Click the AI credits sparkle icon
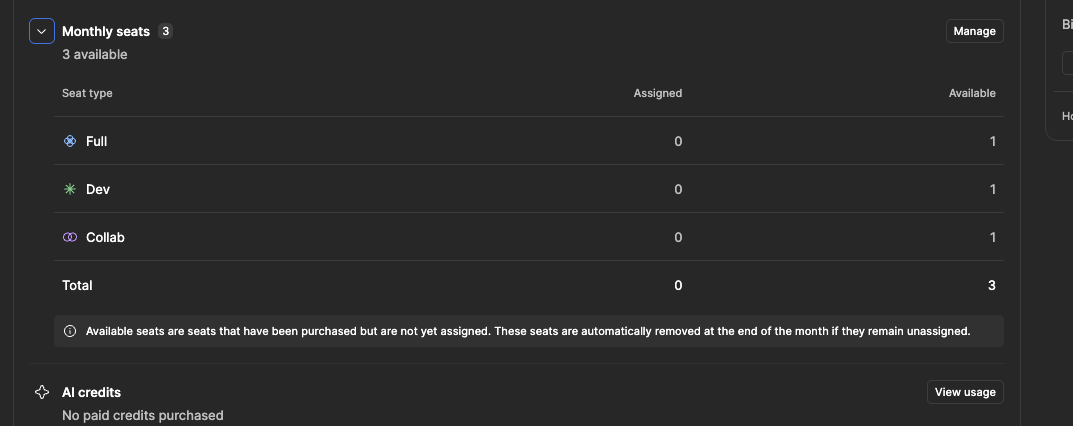The height and width of the screenshot is (426, 1073). point(42,392)
